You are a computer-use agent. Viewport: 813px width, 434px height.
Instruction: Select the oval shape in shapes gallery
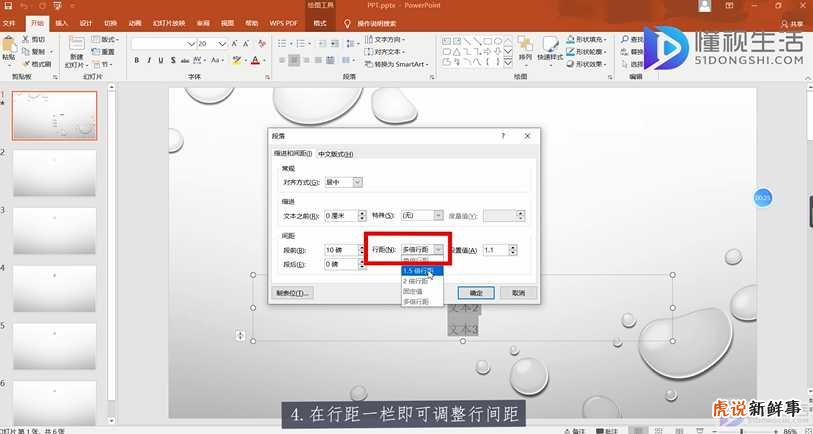tap(498, 41)
